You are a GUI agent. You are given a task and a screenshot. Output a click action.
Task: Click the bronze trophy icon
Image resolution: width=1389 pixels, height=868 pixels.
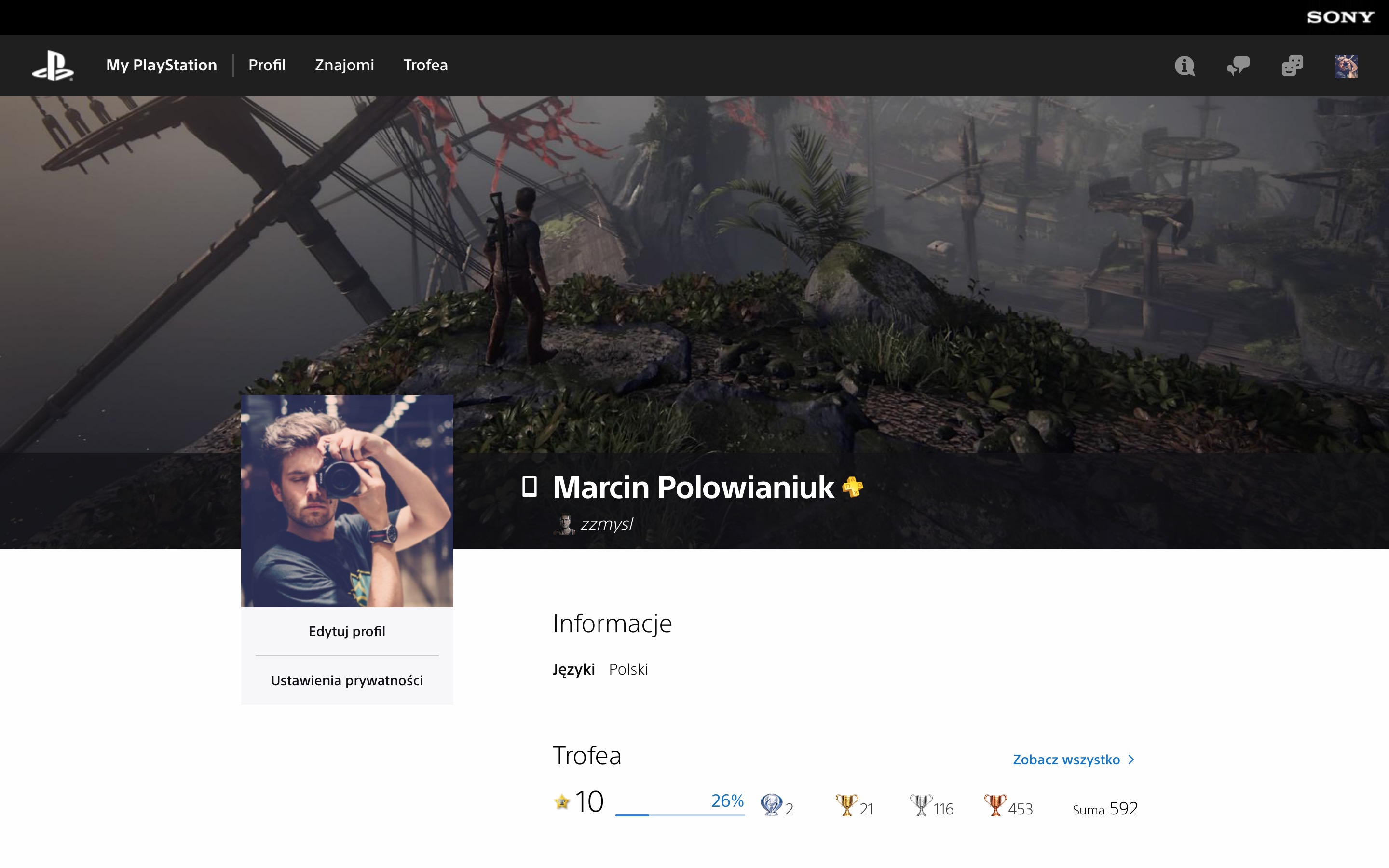(x=995, y=804)
